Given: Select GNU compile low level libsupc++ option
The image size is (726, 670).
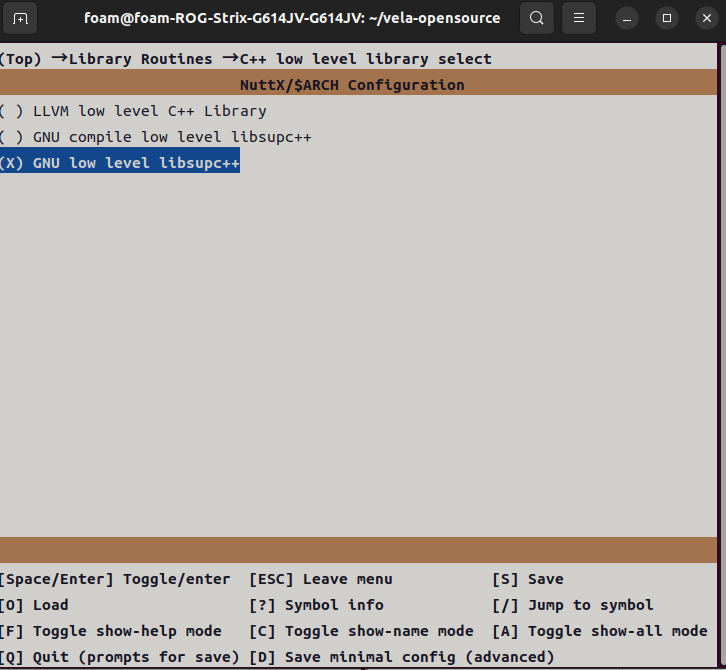Looking at the screenshot, I should click(156, 137).
